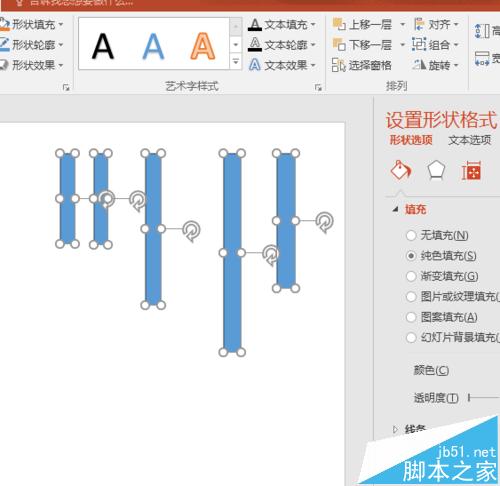
Task: Open the Text Effects dropdown arrow
Action: click(x=313, y=65)
